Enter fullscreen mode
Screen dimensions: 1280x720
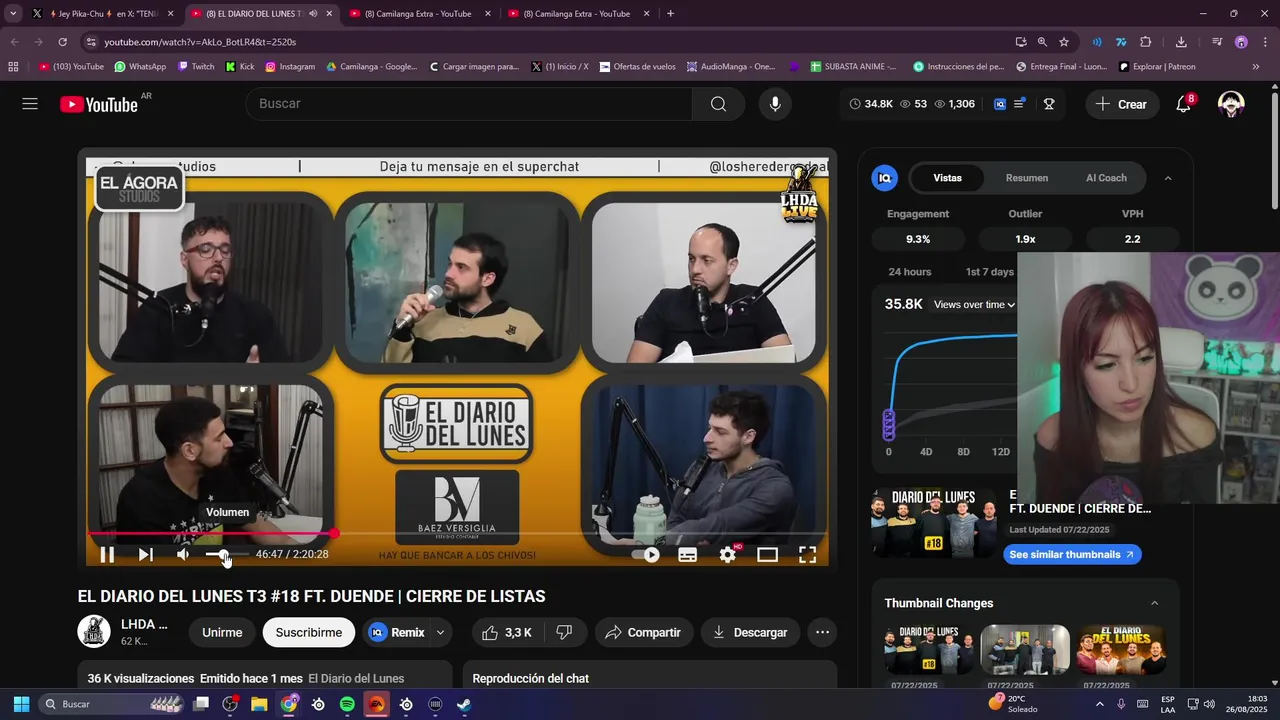tap(807, 554)
